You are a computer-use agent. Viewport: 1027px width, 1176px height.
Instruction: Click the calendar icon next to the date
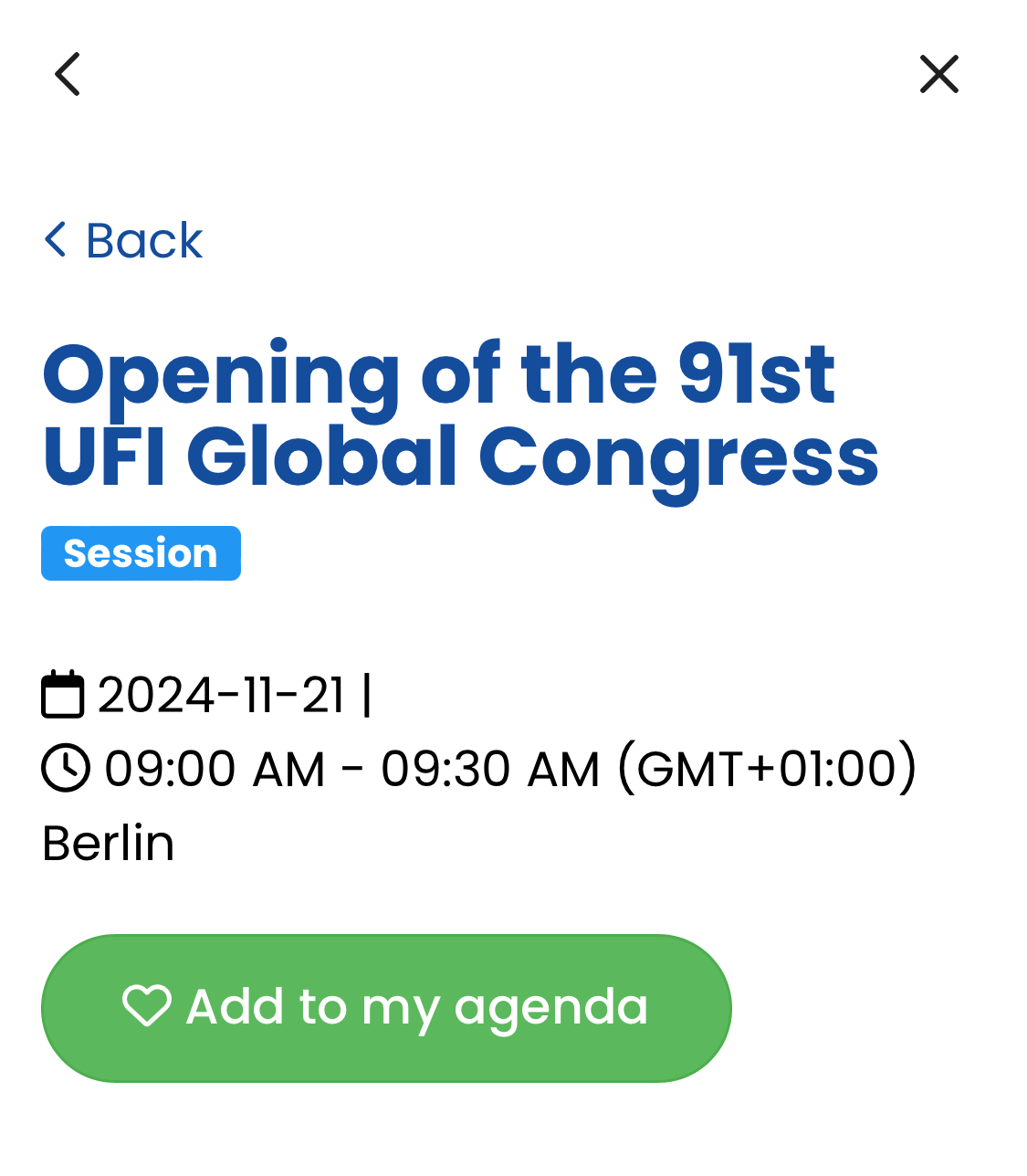coord(63,695)
